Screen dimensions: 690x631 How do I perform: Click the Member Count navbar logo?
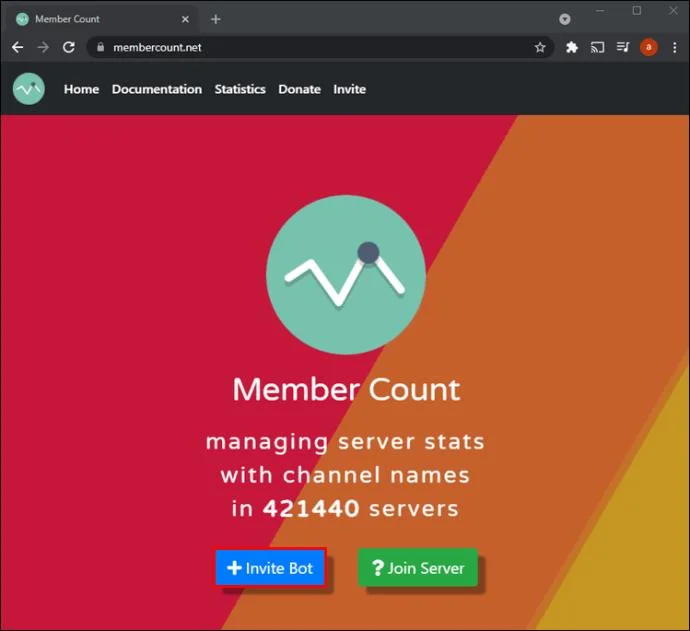tap(29, 89)
